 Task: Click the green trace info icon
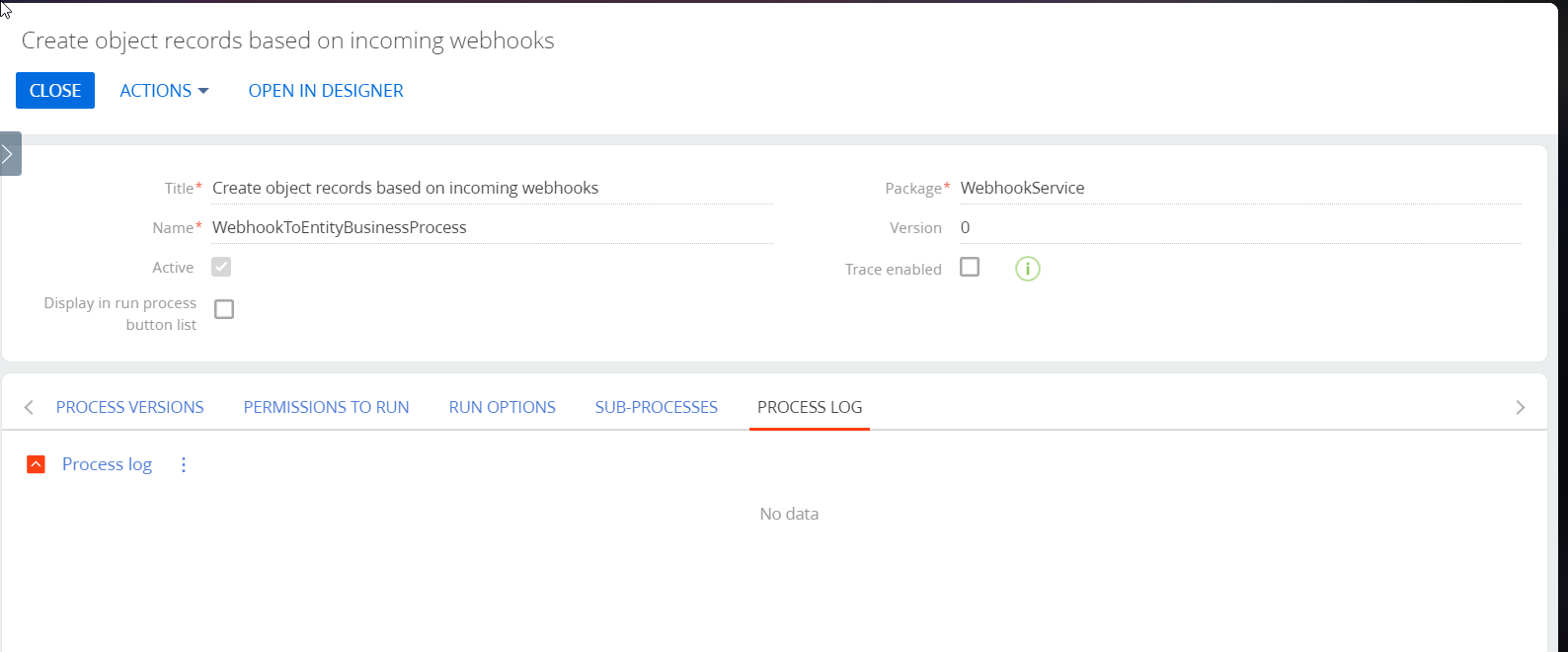pyautogui.click(x=1028, y=269)
